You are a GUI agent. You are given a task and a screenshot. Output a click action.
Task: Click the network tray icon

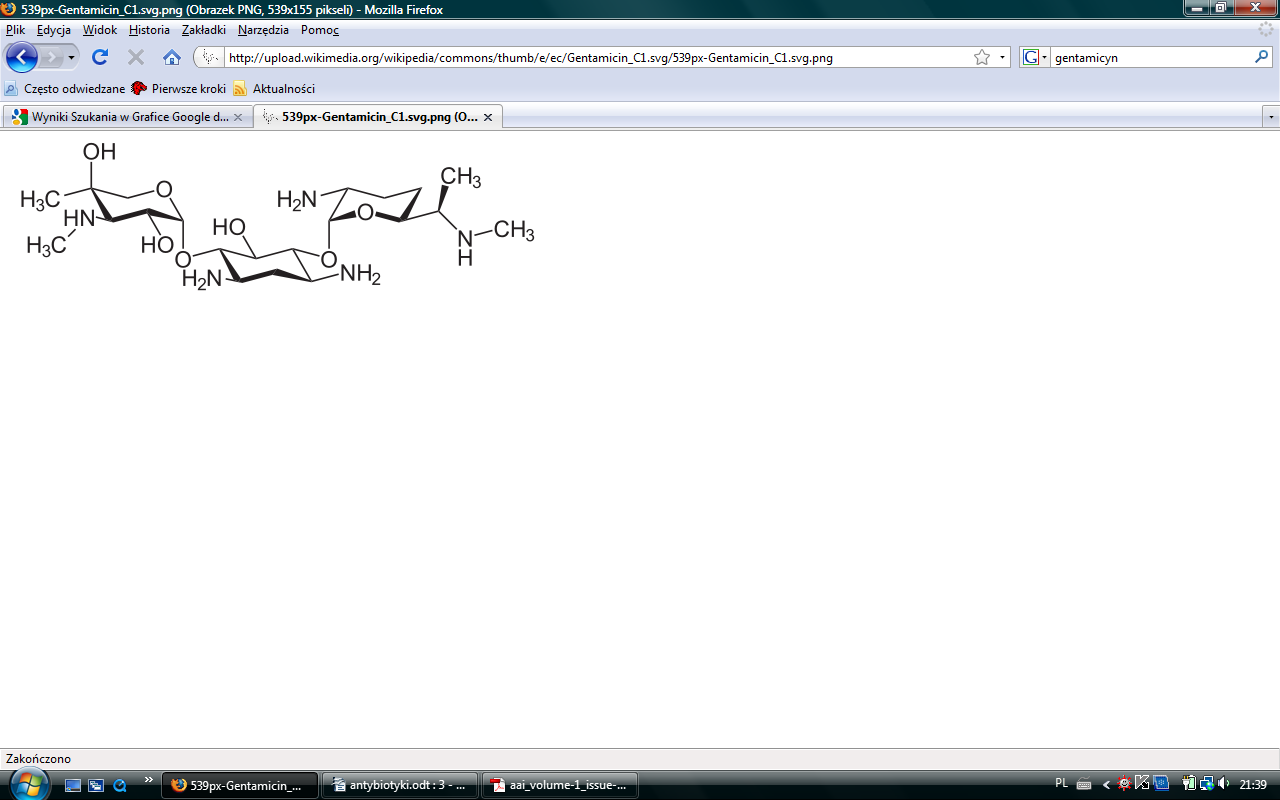pos(1207,784)
